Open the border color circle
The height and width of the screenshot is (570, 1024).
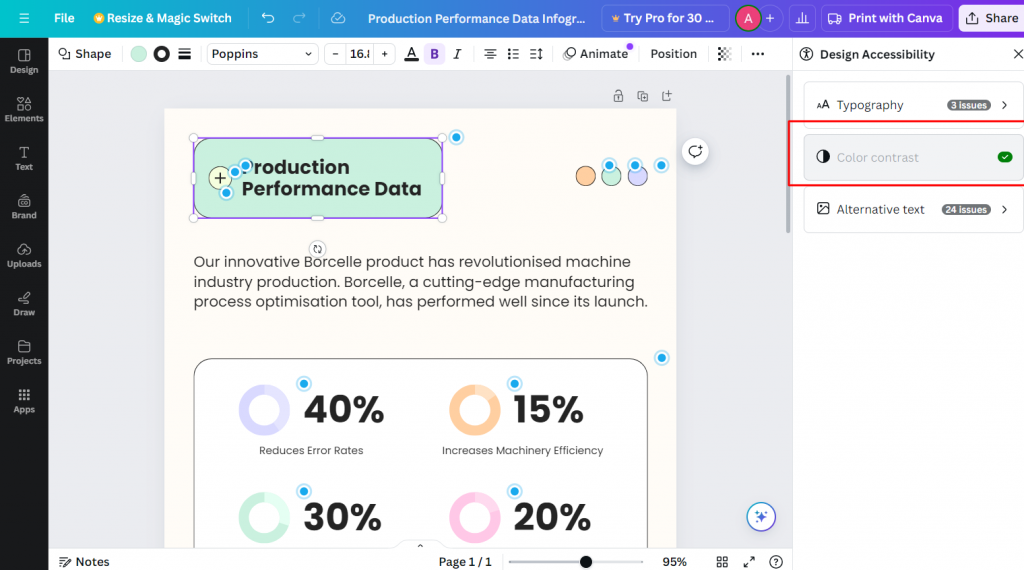point(161,54)
